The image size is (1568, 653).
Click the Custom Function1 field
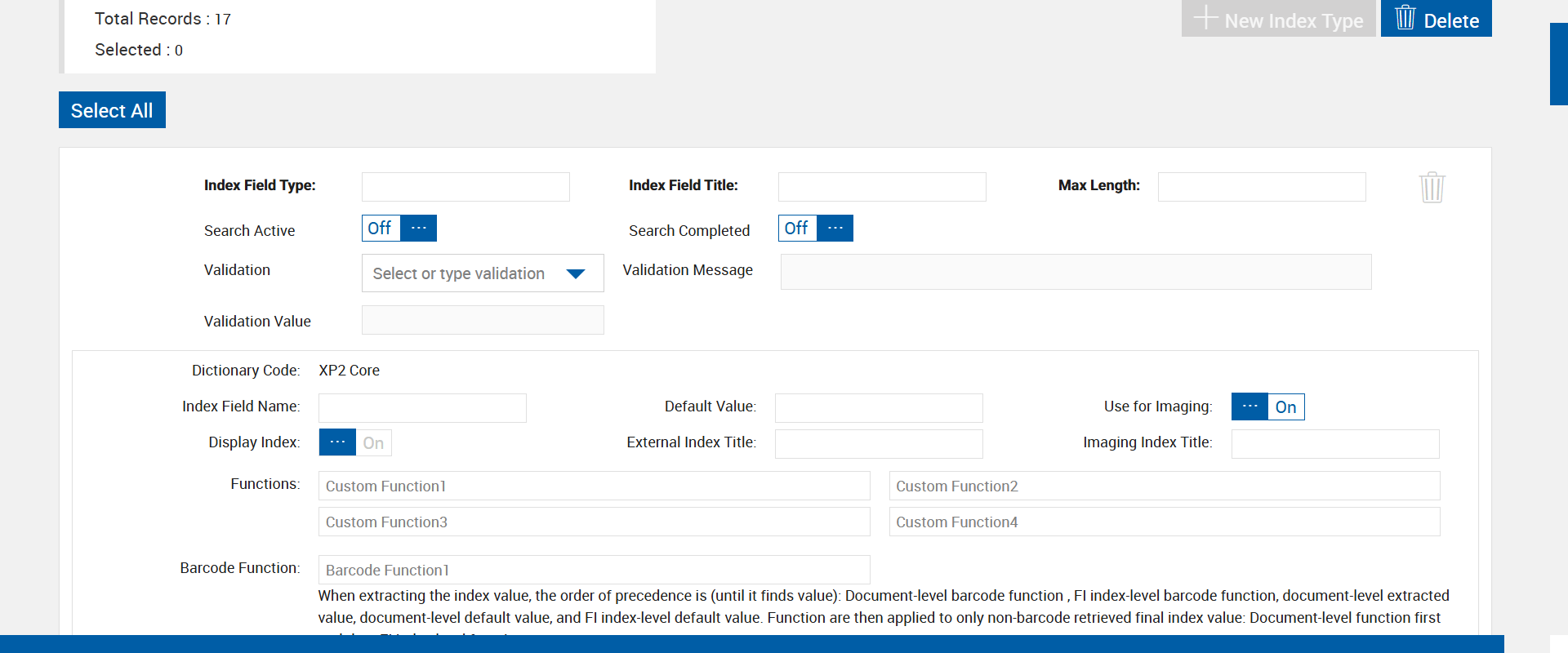tap(594, 486)
